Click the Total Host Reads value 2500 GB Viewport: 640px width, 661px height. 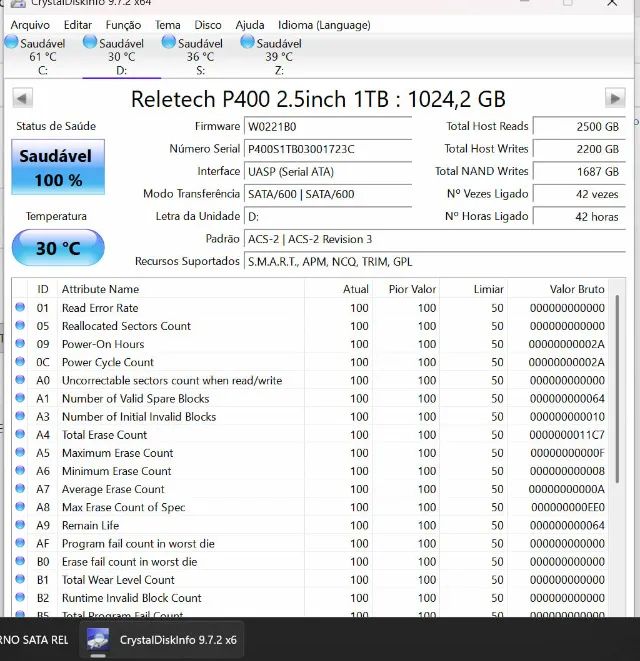(579, 126)
